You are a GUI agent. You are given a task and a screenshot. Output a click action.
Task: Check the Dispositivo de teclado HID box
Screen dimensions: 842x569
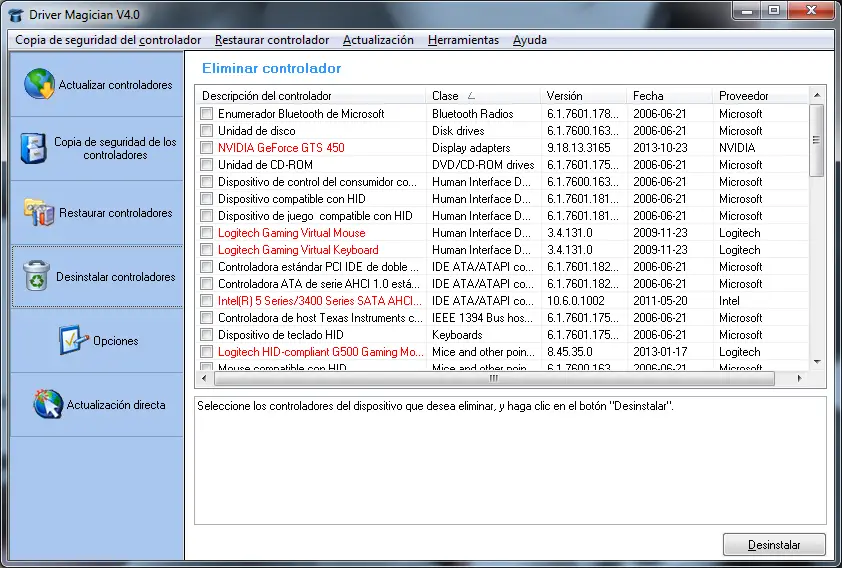tap(206, 334)
